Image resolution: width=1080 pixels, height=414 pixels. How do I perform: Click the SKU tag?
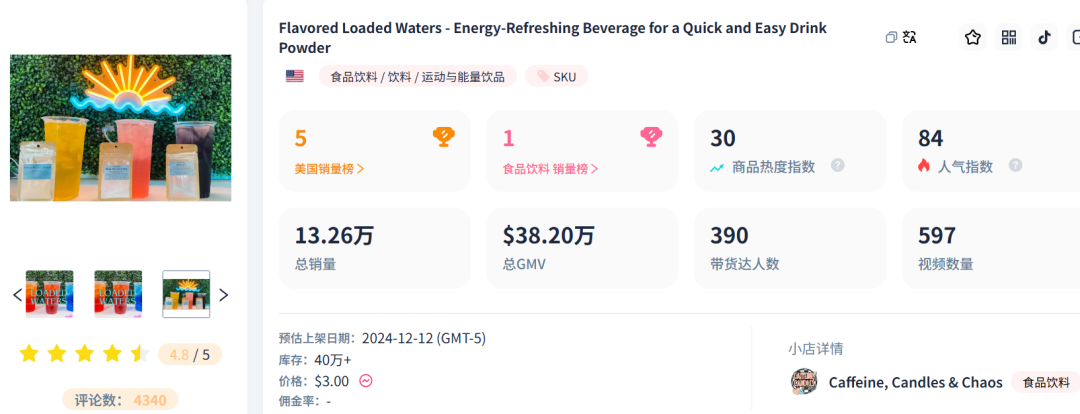(556, 76)
